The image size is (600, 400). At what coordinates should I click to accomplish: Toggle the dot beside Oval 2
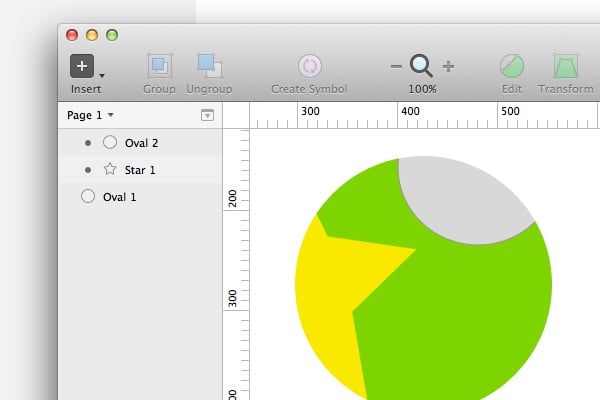point(88,143)
